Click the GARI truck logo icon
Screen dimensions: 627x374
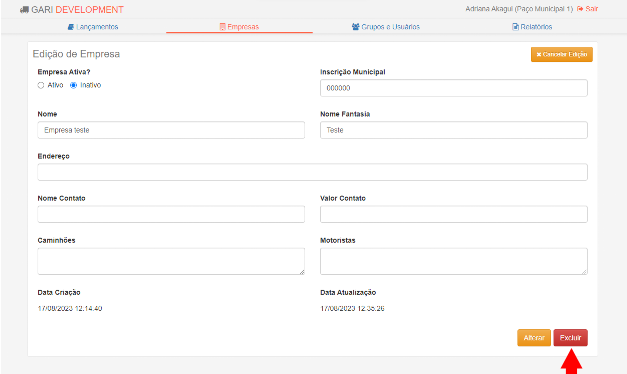point(24,9)
